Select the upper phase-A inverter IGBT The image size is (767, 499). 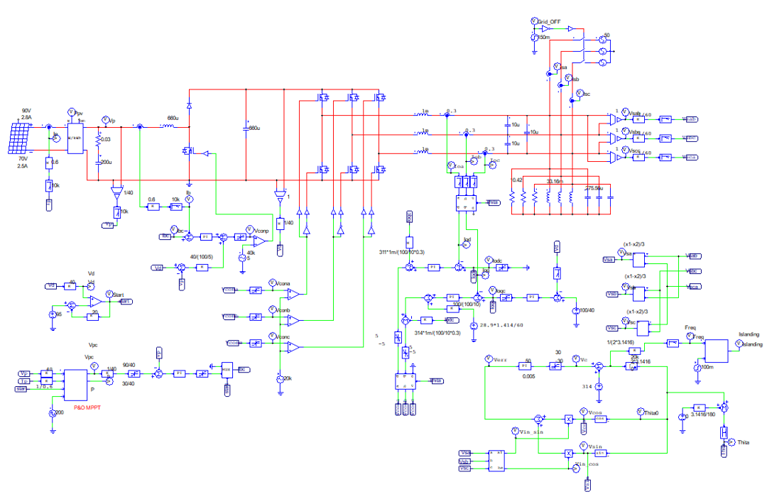(323, 97)
